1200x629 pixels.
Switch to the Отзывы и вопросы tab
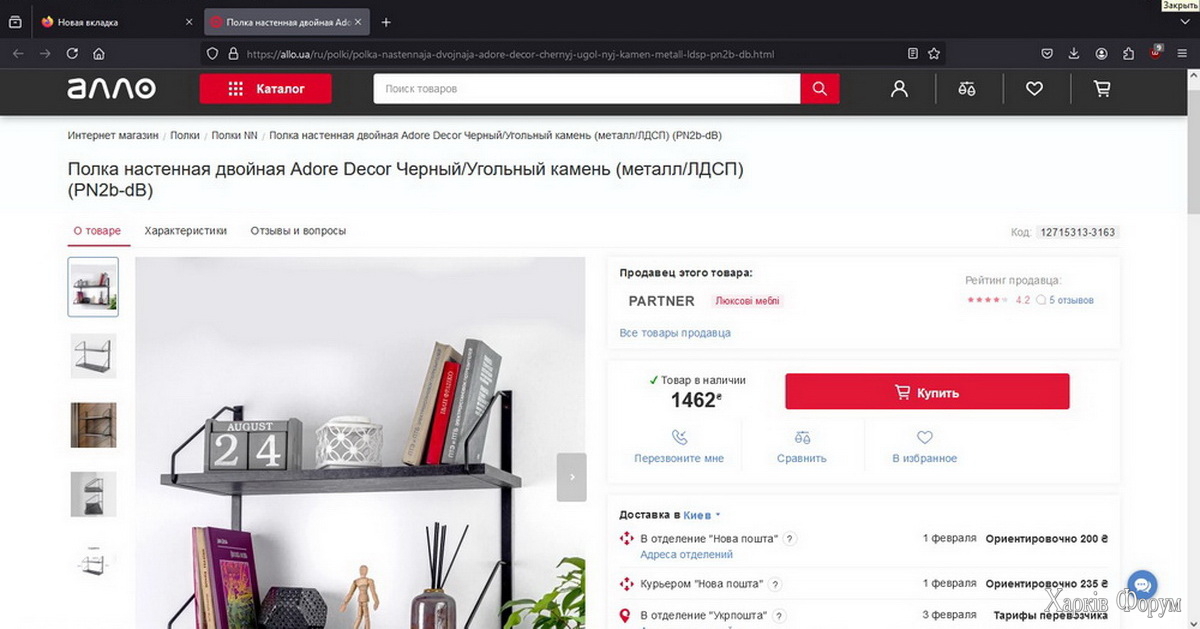(x=298, y=231)
